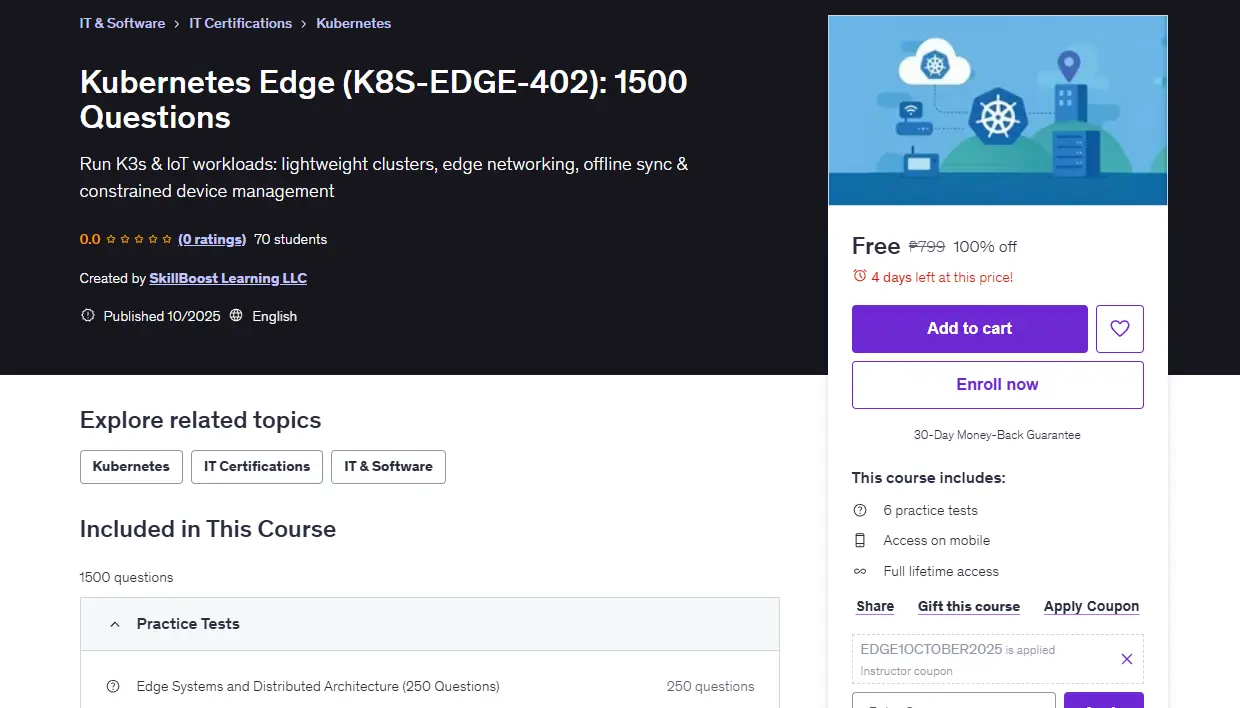Open Edge Systems and Distributed Architecture test

318,686
